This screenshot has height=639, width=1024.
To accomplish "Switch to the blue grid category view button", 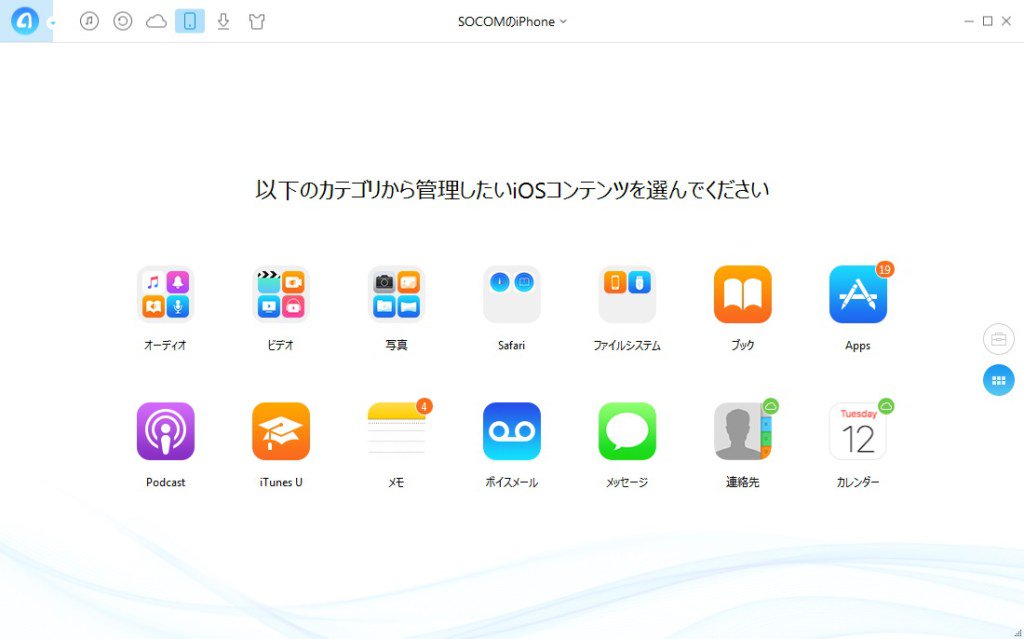I will (999, 380).
